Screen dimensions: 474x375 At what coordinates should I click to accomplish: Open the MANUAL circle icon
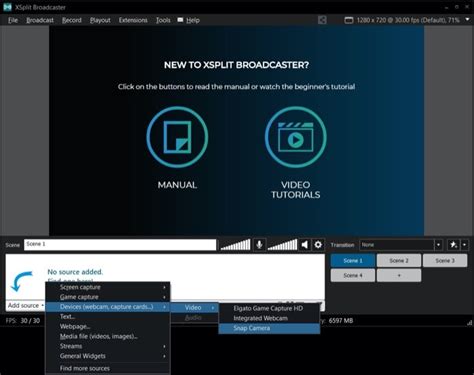click(x=177, y=137)
